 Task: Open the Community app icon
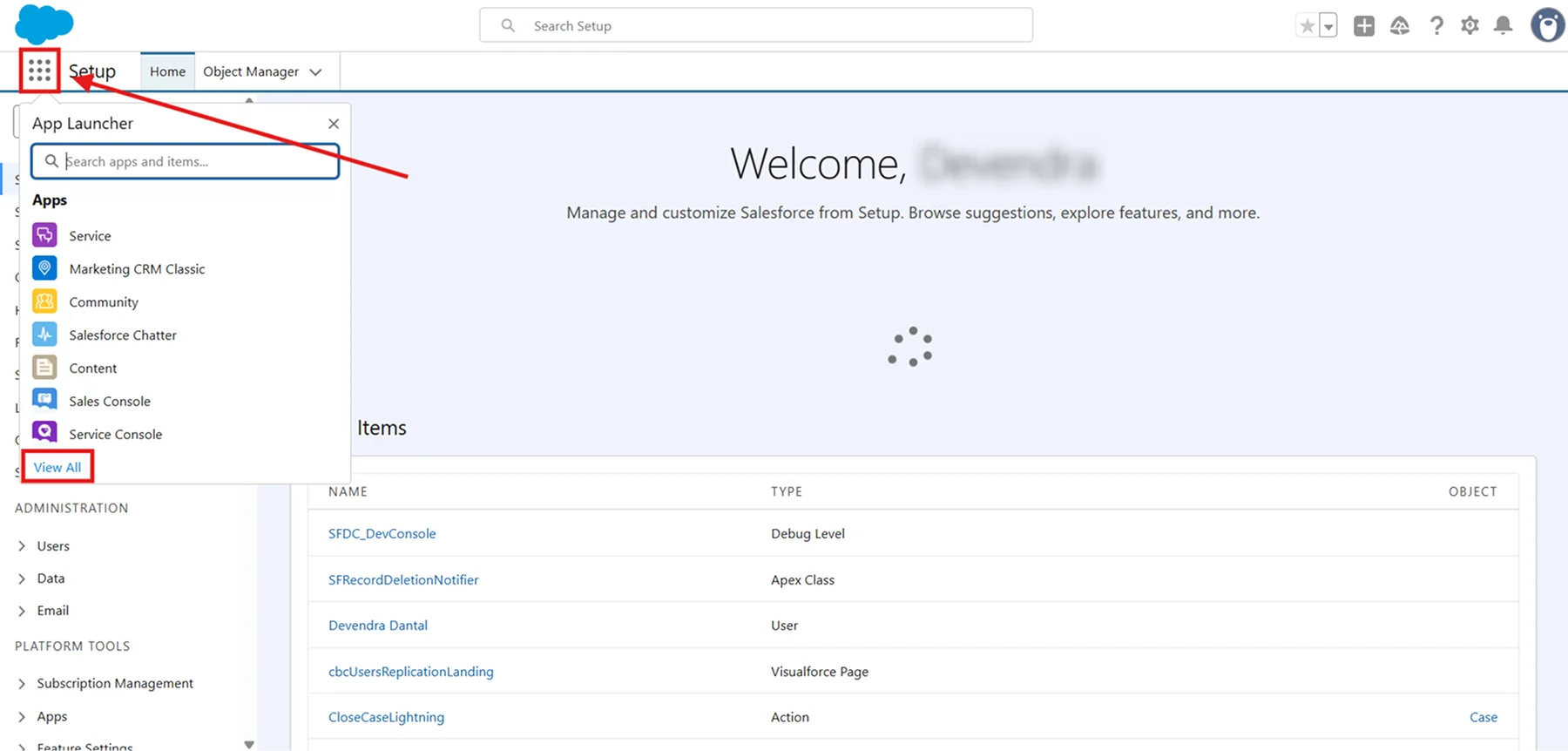[x=44, y=301]
